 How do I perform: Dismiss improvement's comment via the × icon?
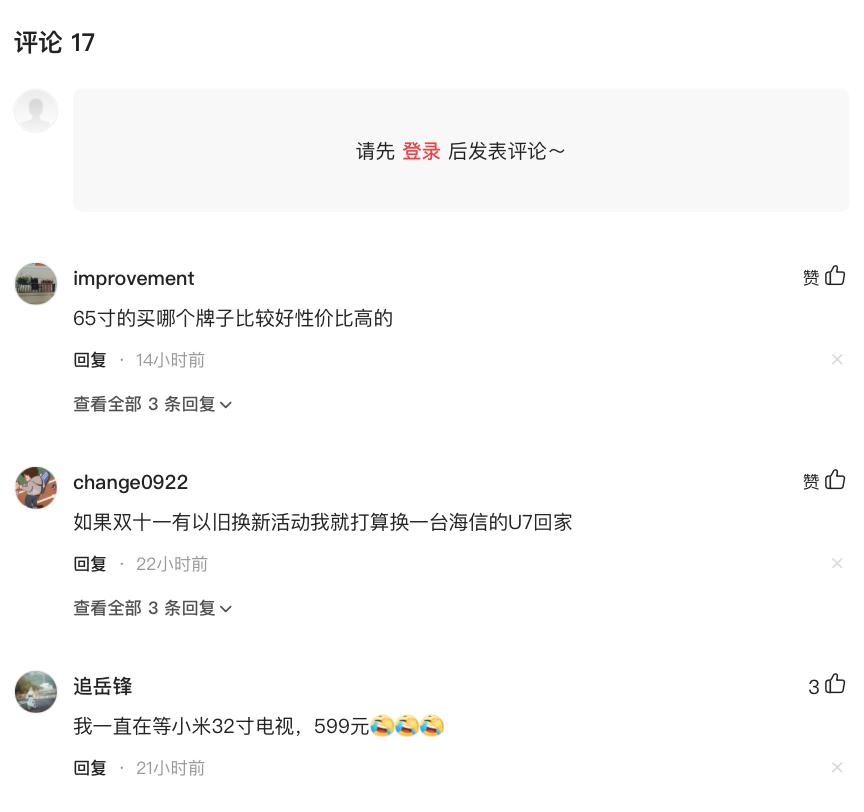pos(838,359)
